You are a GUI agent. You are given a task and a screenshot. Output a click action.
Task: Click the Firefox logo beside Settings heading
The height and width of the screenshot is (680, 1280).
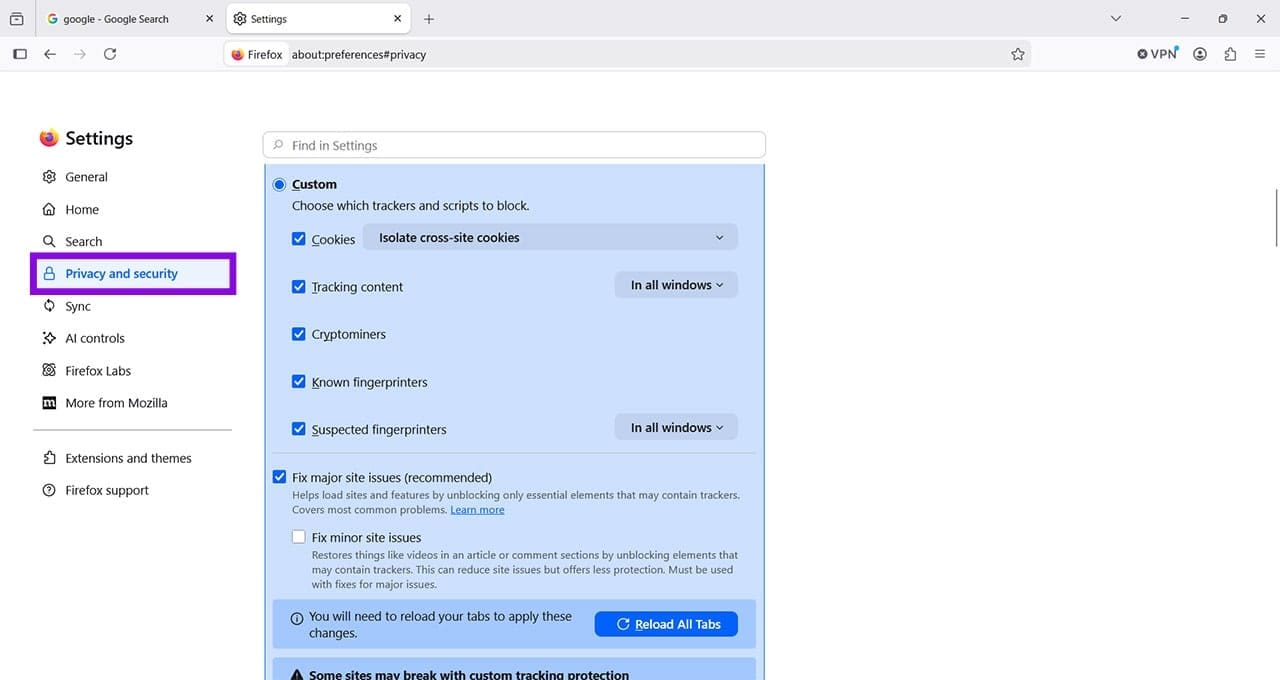click(x=49, y=138)
